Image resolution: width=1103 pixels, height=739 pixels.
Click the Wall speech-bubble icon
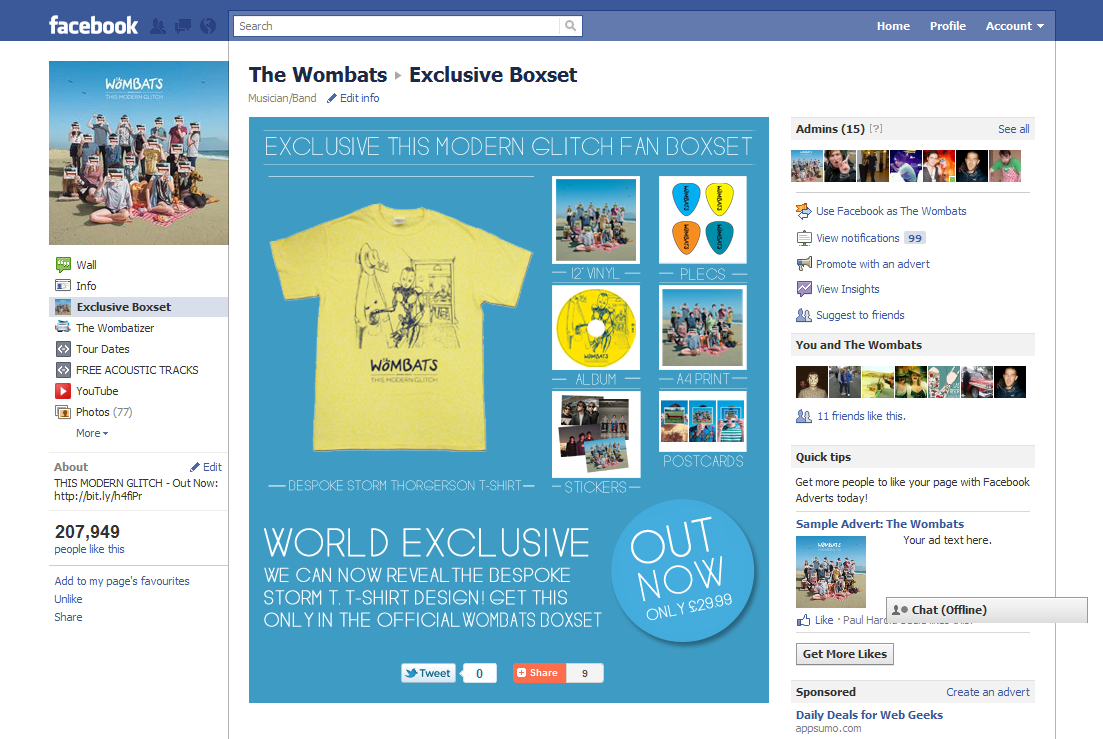tap(63, 264)
